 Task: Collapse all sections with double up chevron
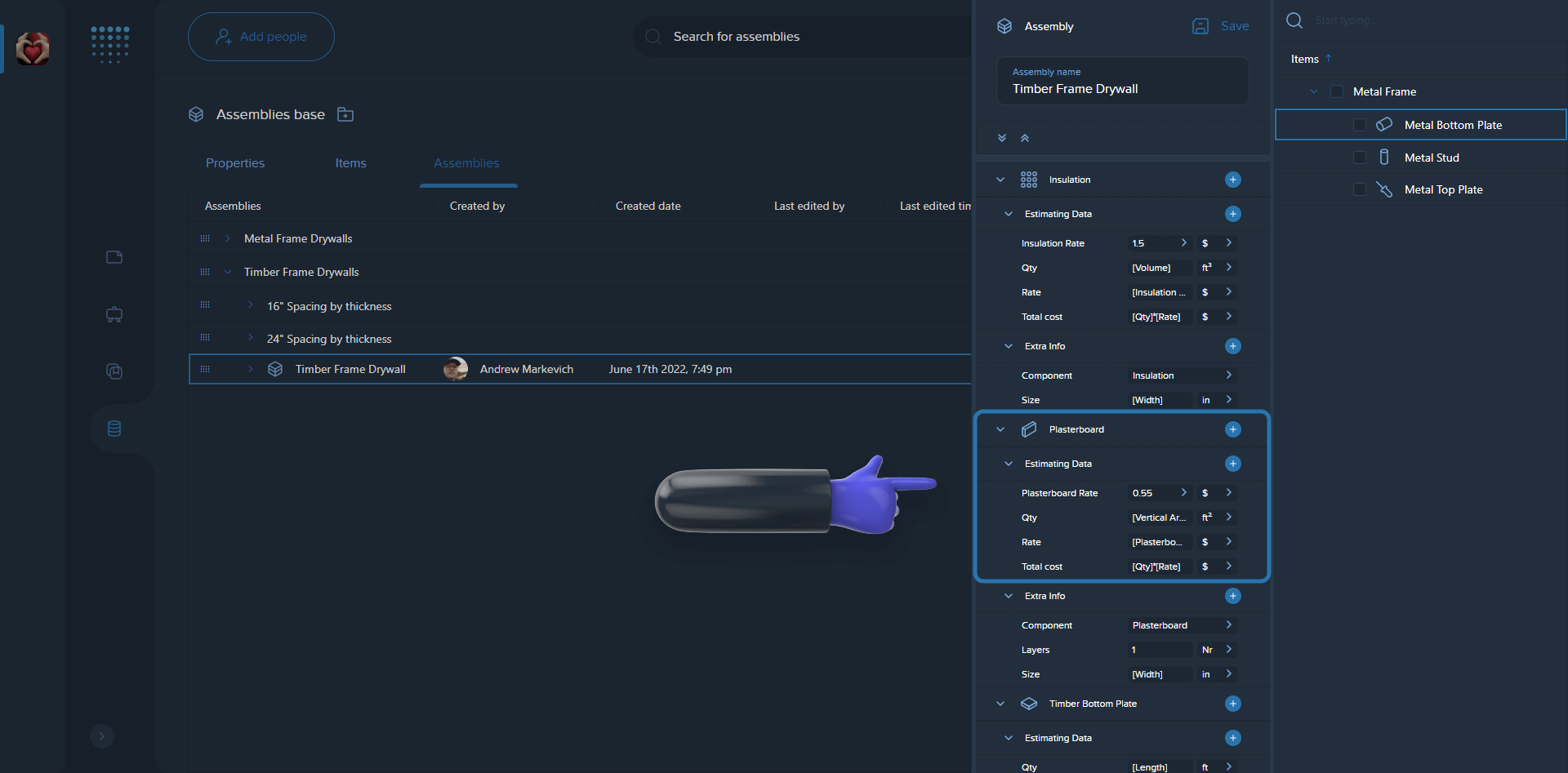pos(1025,138)
